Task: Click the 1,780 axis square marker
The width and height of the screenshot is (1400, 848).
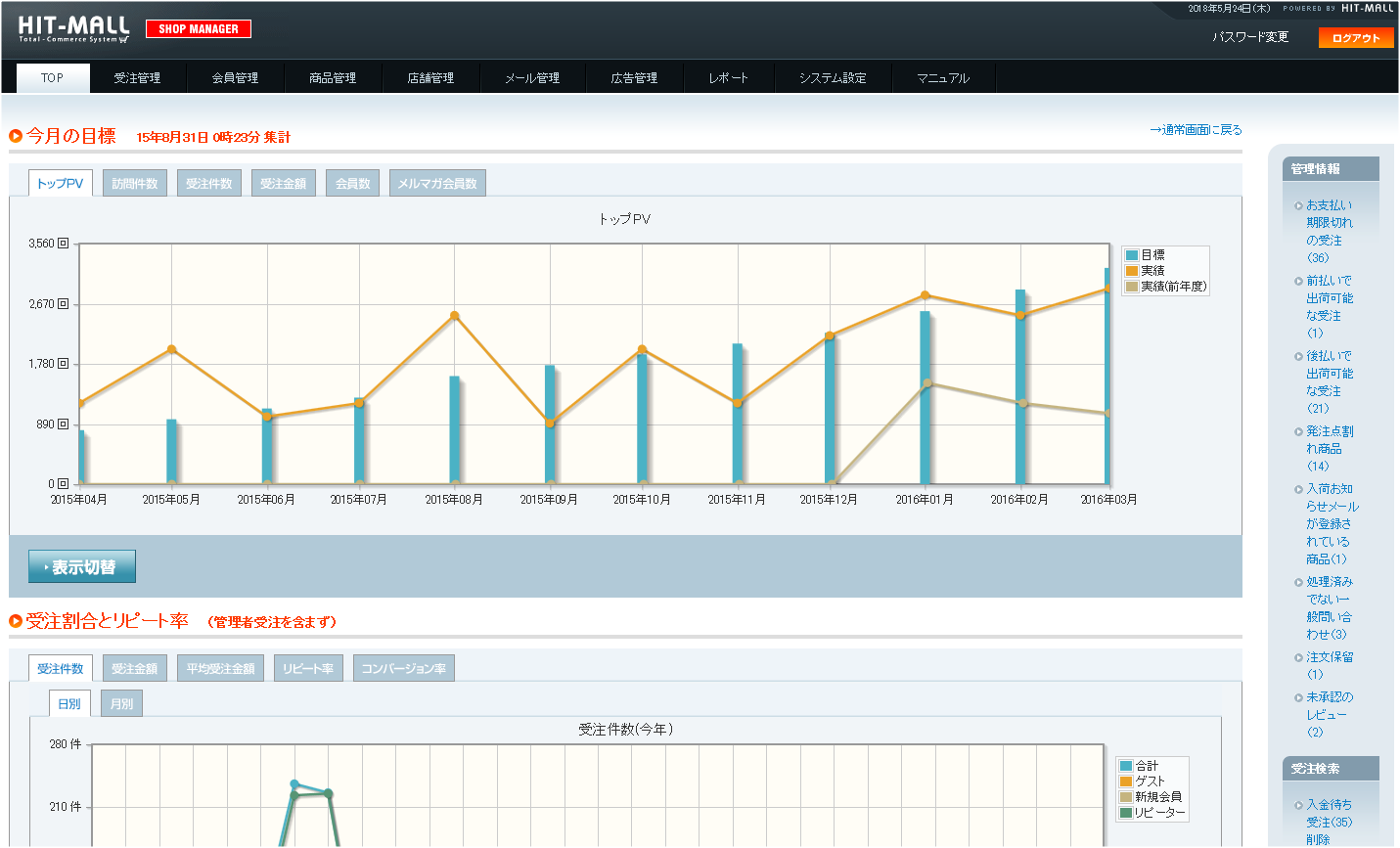Action: [64, 364]
